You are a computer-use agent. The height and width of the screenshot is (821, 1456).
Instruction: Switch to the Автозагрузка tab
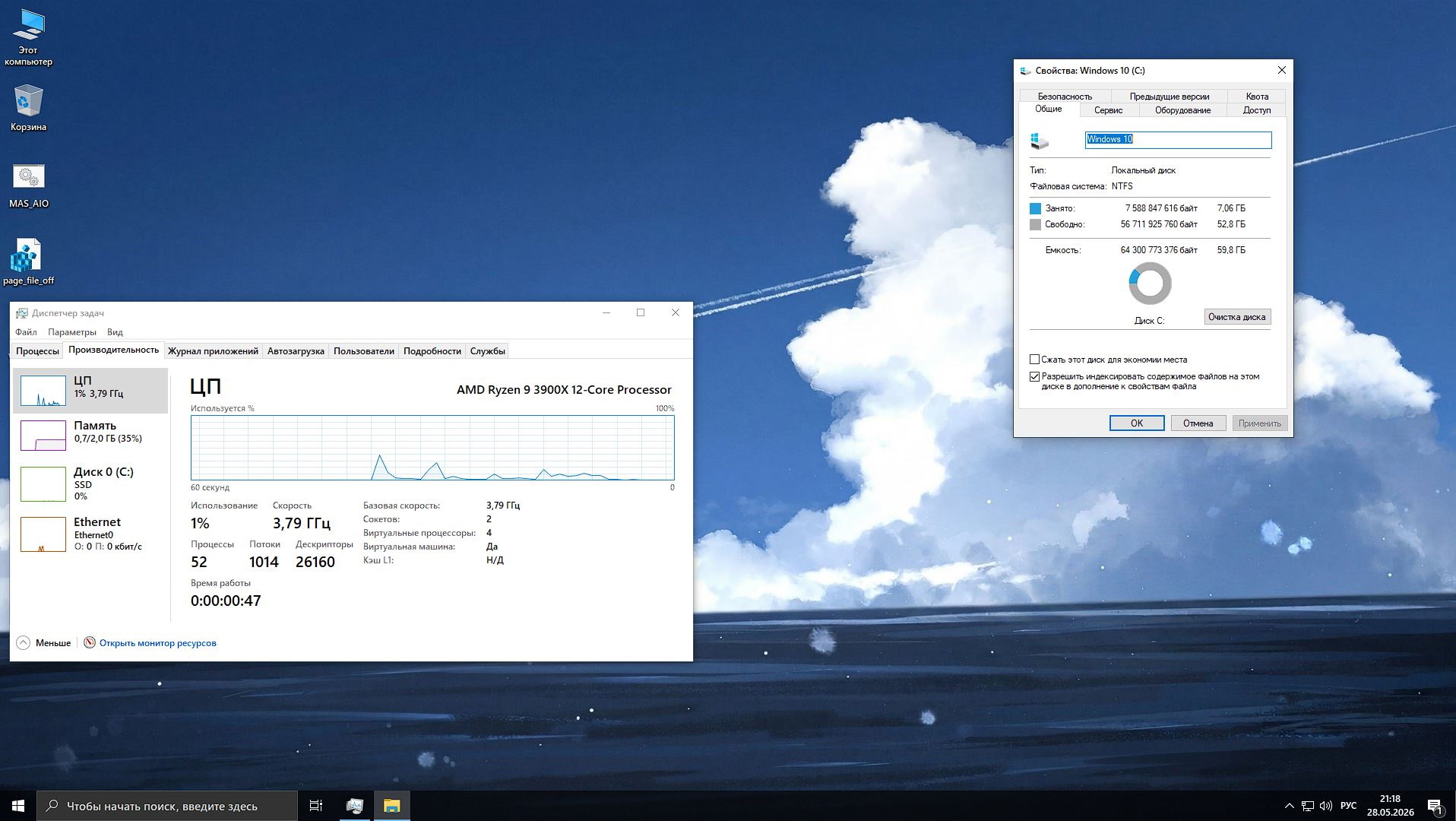(296, 350)
